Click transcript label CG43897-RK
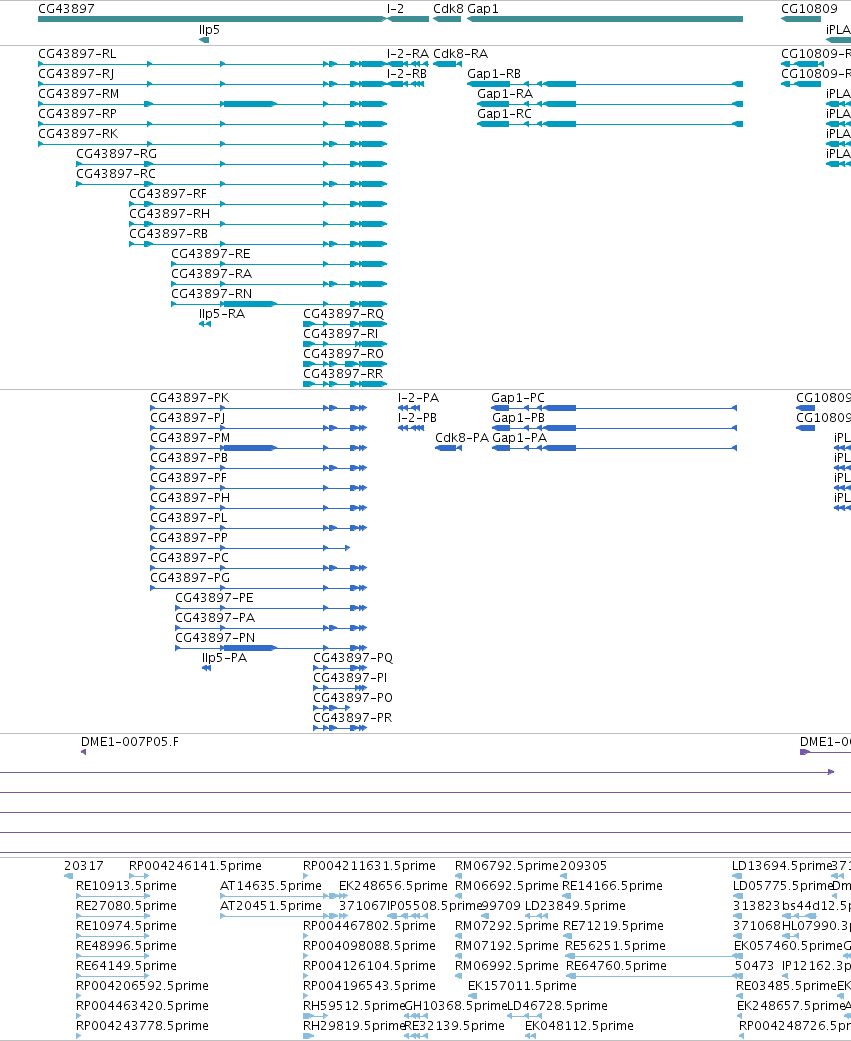The width and height of the screenshot is (851, 1041). click(x=78, y=133)
